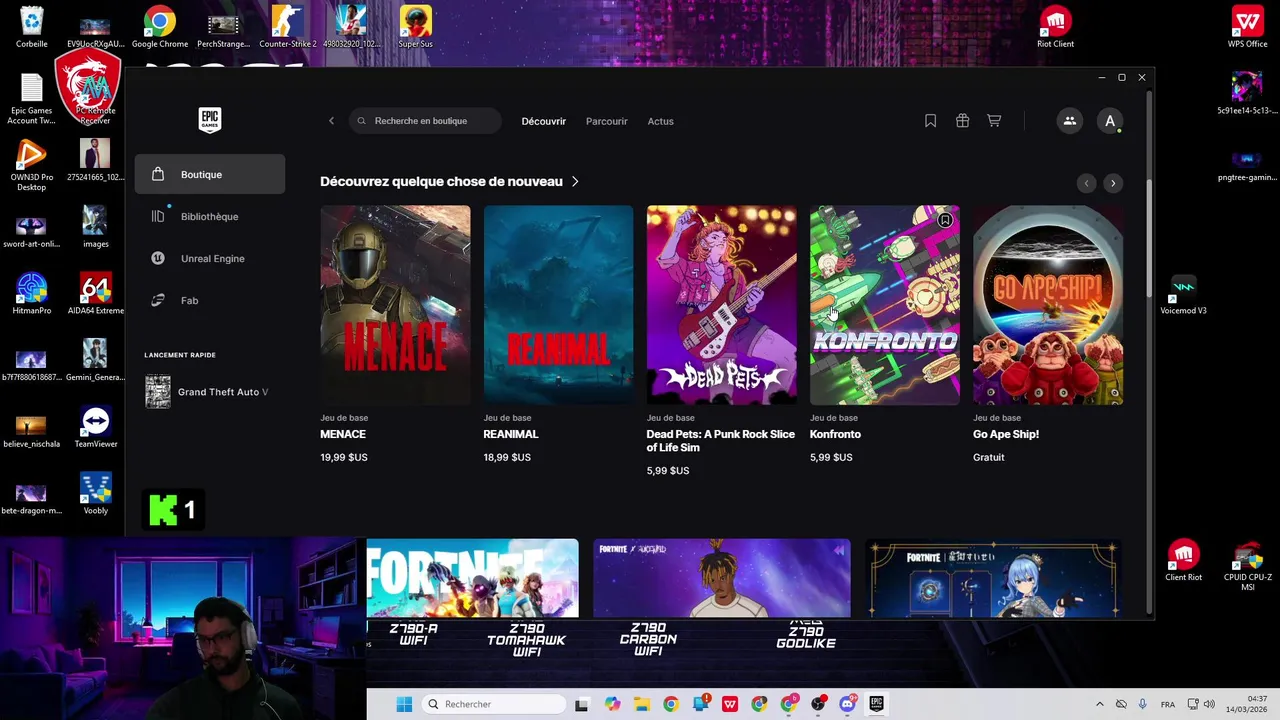Select Bibliothèque in the sidebar
This screenshot has width=1280, height=720.
tap(210, 216)
